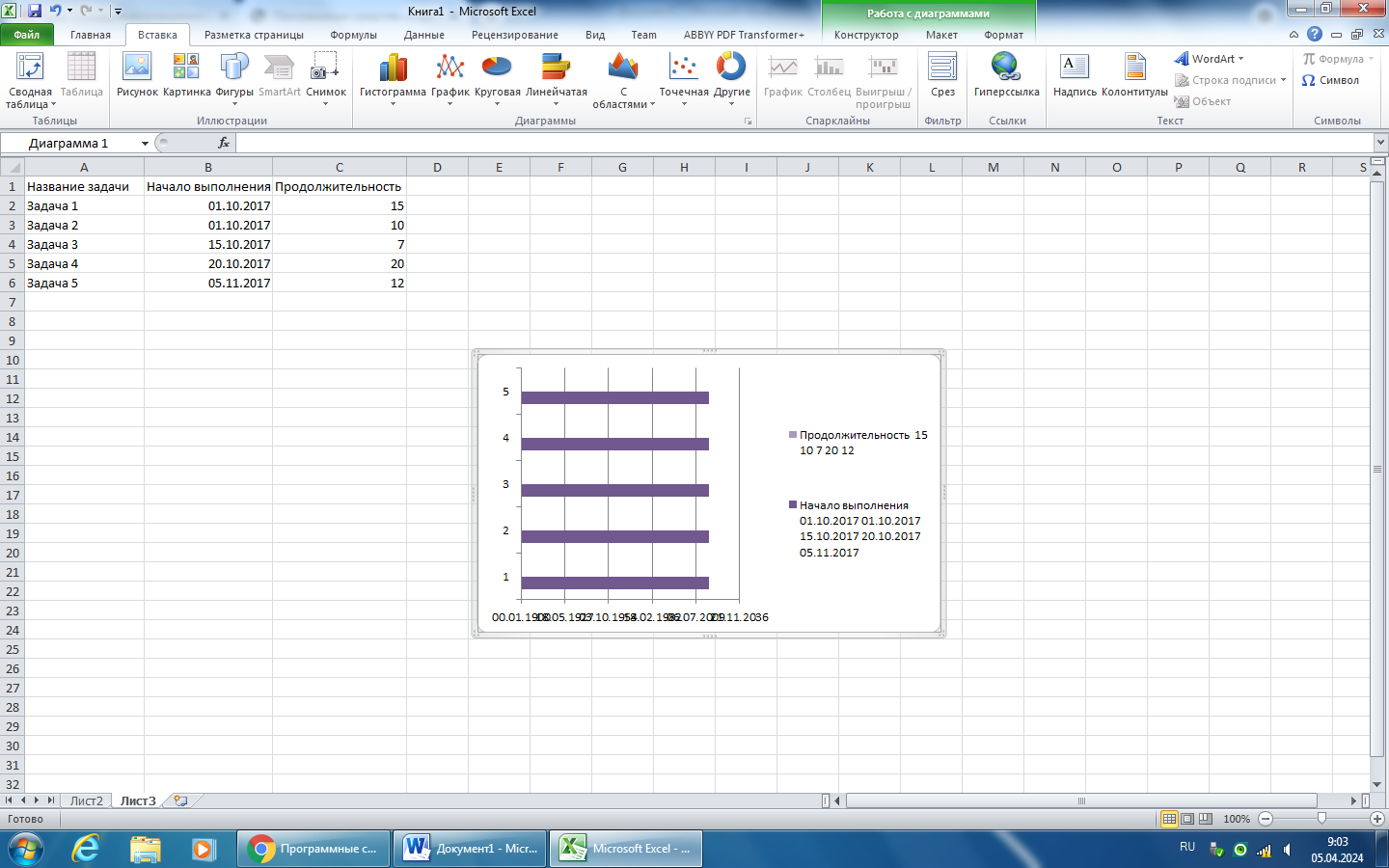Switch to Документ1 Word window in taskbar

coord(470,849)
